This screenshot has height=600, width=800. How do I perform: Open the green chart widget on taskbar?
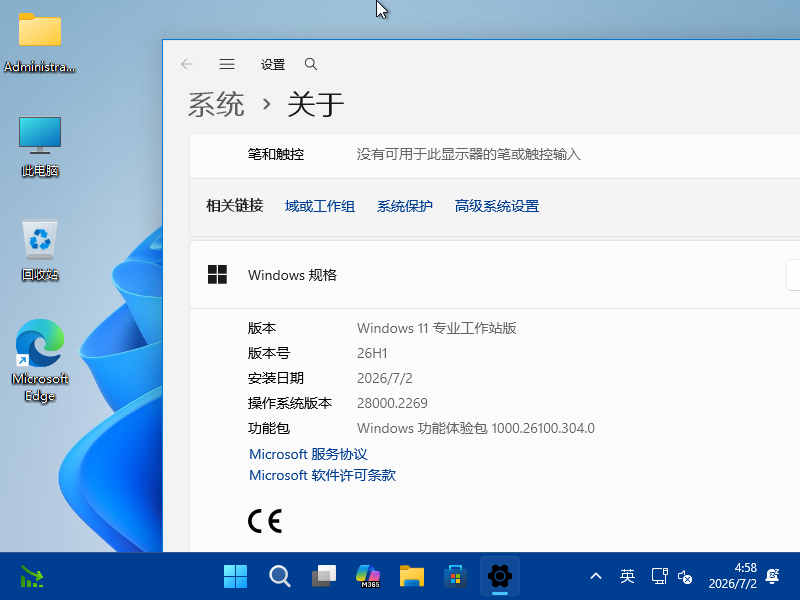point(32,577)
